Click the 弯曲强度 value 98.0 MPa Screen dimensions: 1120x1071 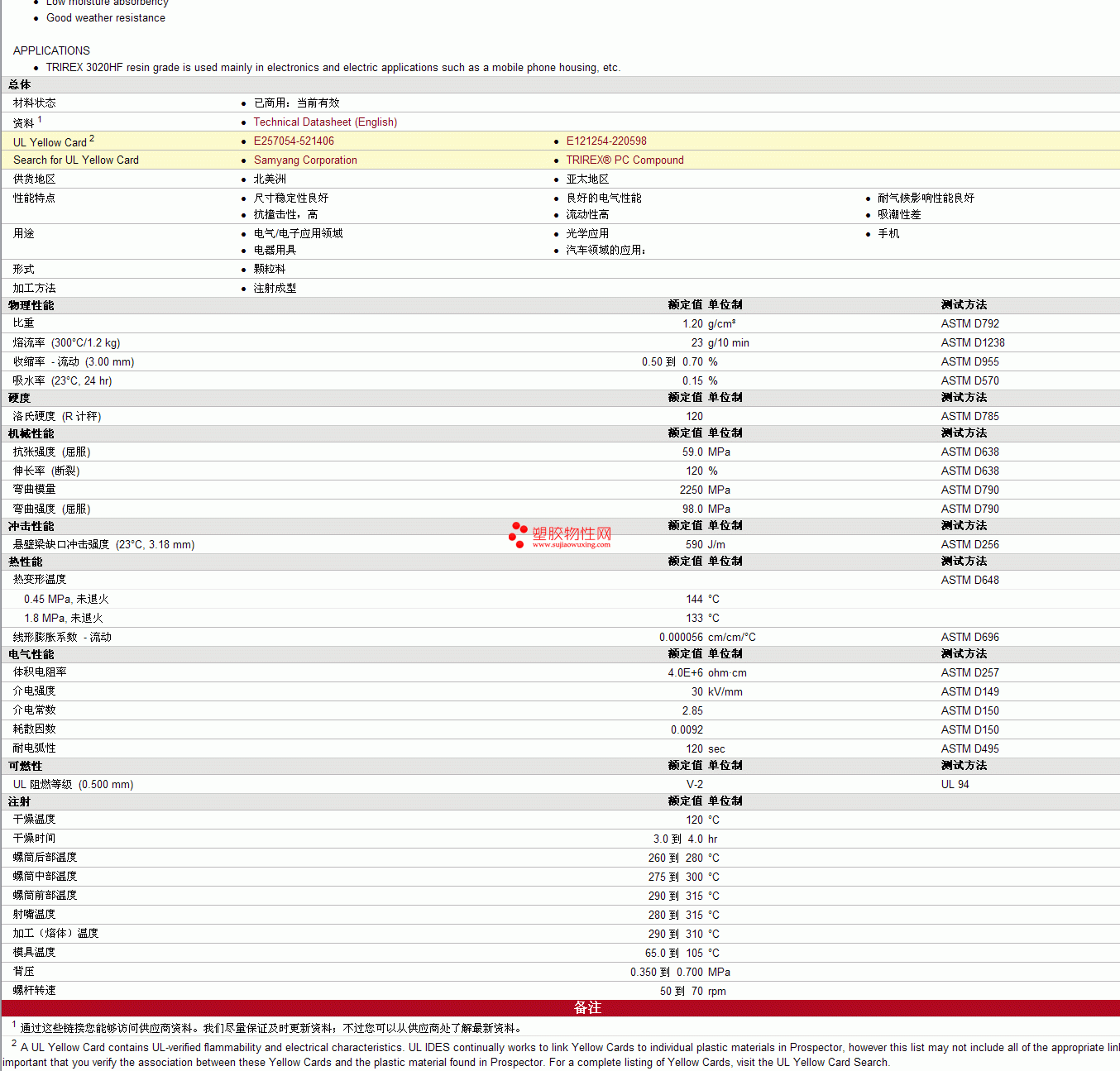[706, 509]
